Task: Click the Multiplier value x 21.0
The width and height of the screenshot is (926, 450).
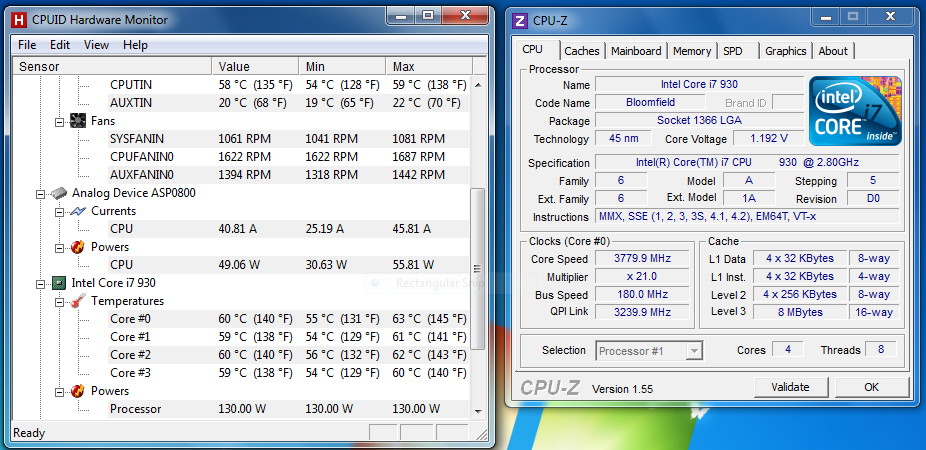Action: pos(642,276)
